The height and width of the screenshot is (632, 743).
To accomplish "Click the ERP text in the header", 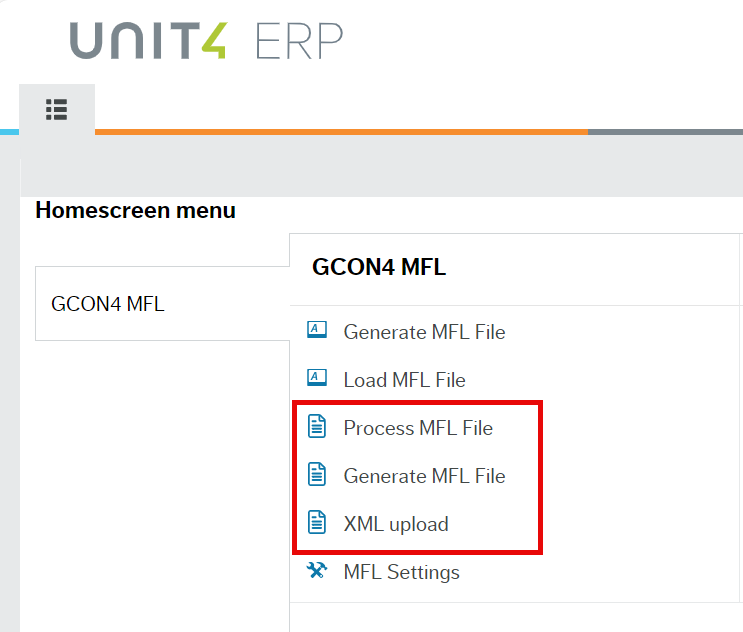I will [x=298, y=41].
